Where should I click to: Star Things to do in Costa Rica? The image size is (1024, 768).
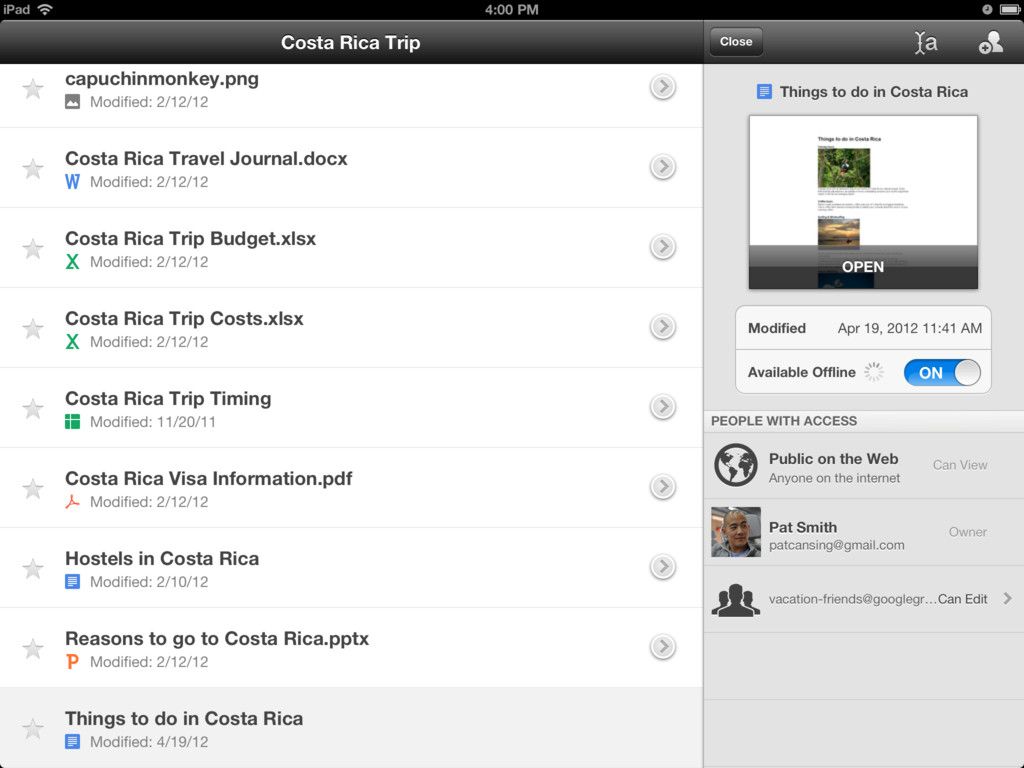33,729
